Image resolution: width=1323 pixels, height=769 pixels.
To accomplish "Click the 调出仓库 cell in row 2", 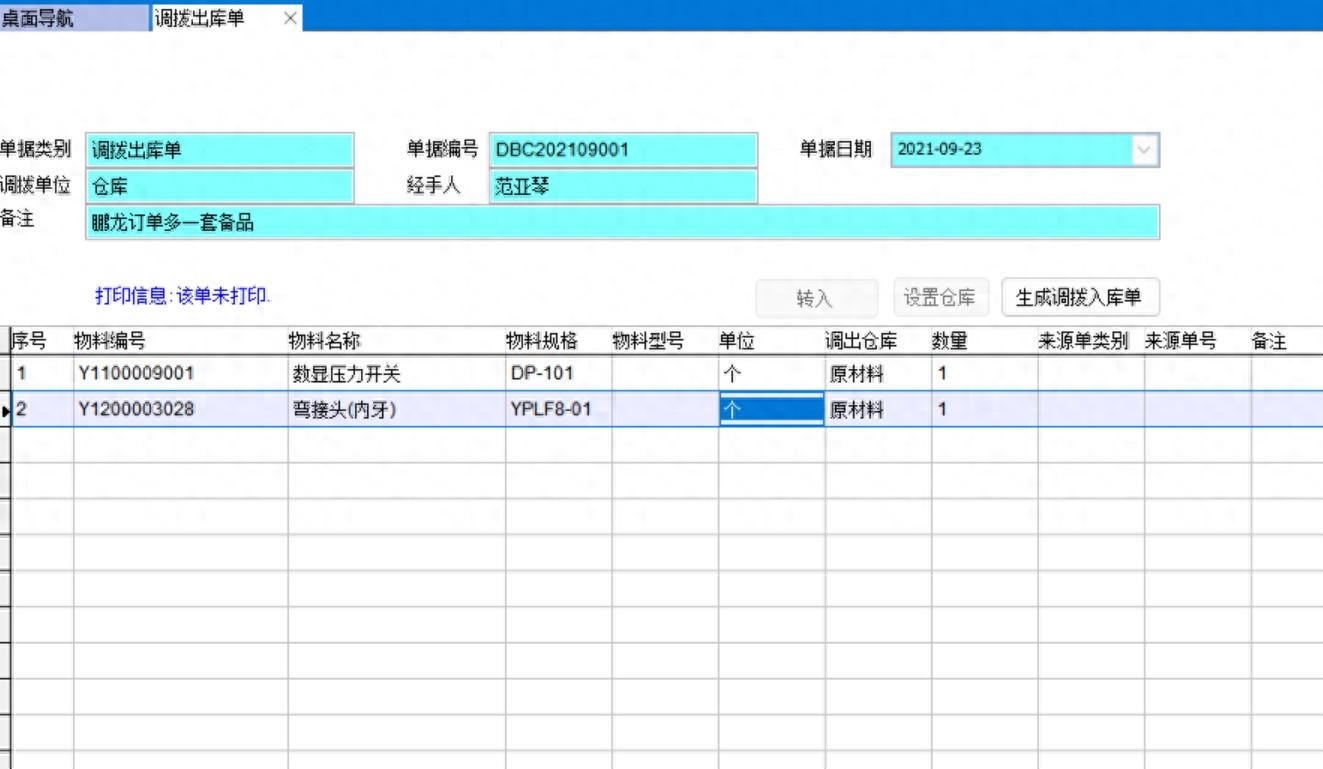I will click(x=877, y=410).
